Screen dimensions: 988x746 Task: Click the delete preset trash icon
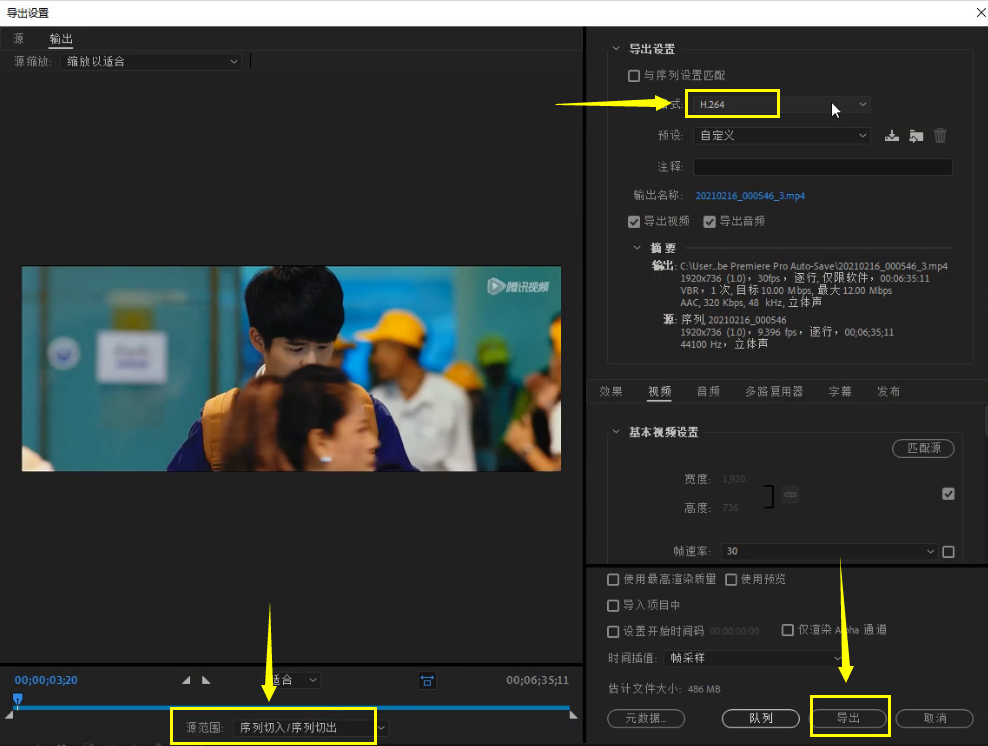(939, 135)
